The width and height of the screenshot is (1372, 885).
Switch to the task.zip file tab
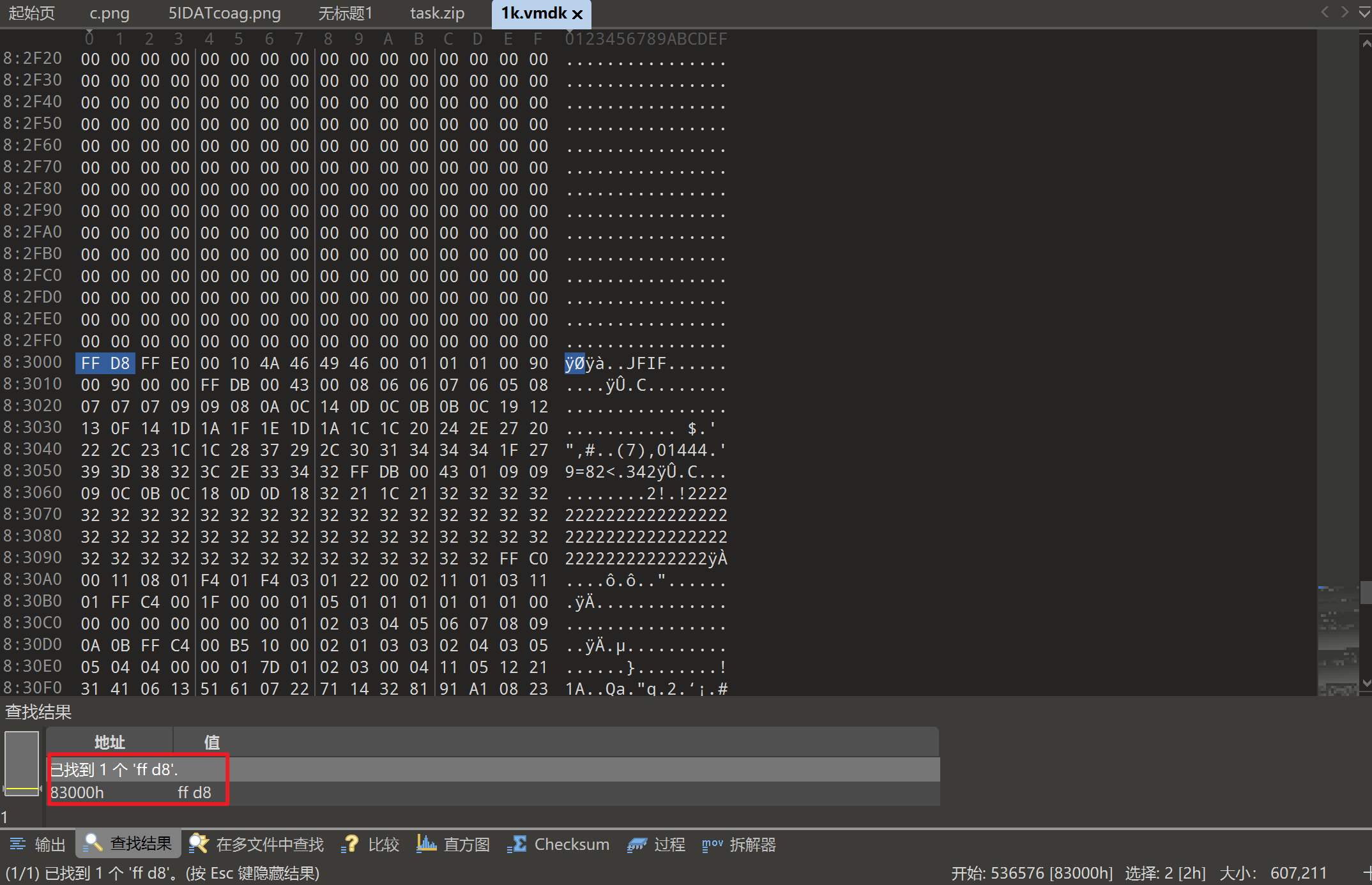tap(437, 13)
